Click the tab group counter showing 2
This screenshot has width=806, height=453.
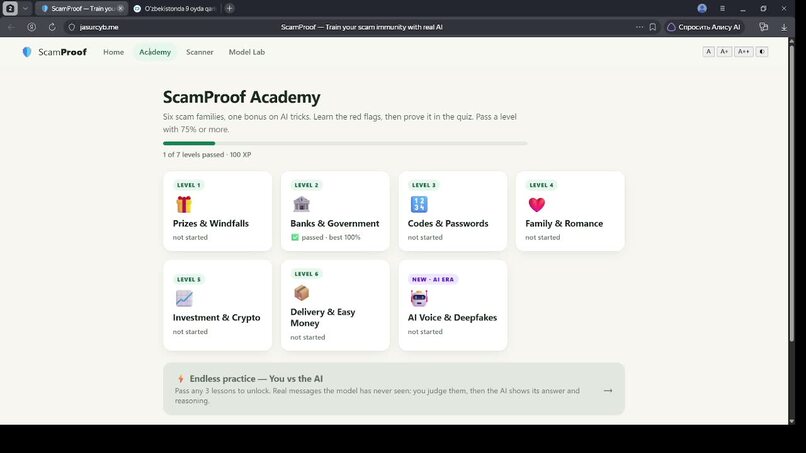10,8
